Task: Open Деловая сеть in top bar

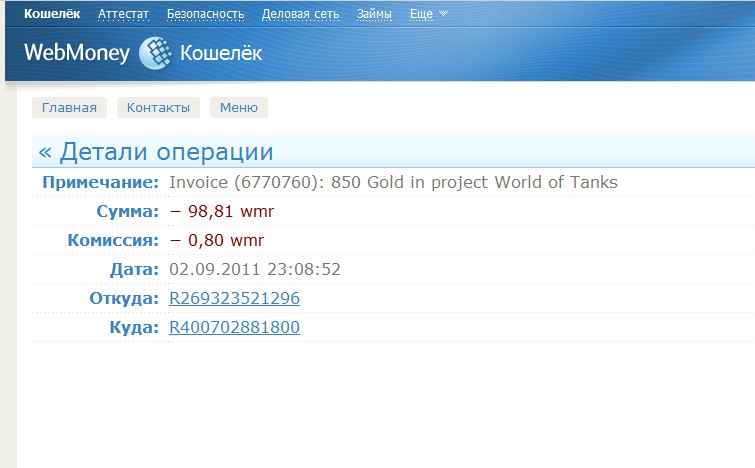Action: tap(300, 14)
